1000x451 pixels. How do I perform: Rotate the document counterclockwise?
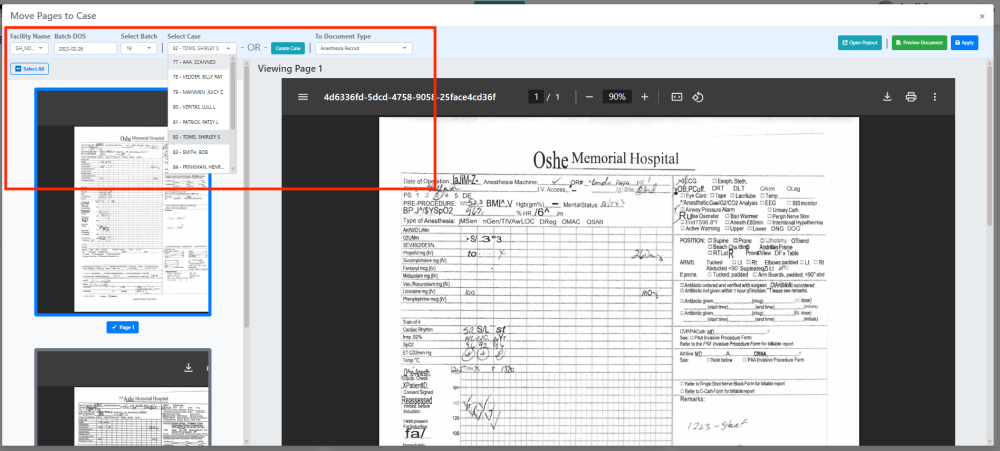click(698, 97)
